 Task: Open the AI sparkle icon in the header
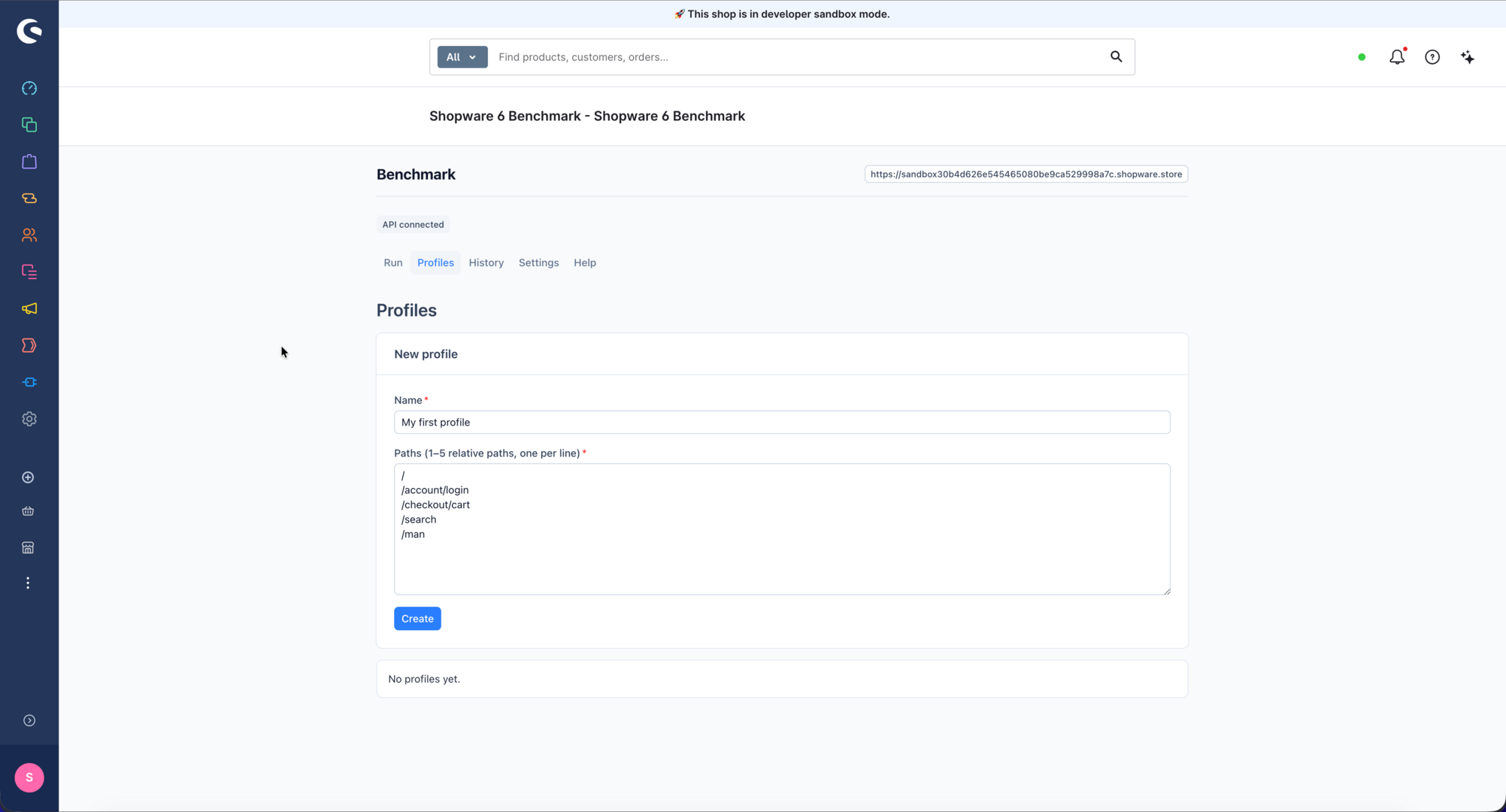click(1468, 57)
